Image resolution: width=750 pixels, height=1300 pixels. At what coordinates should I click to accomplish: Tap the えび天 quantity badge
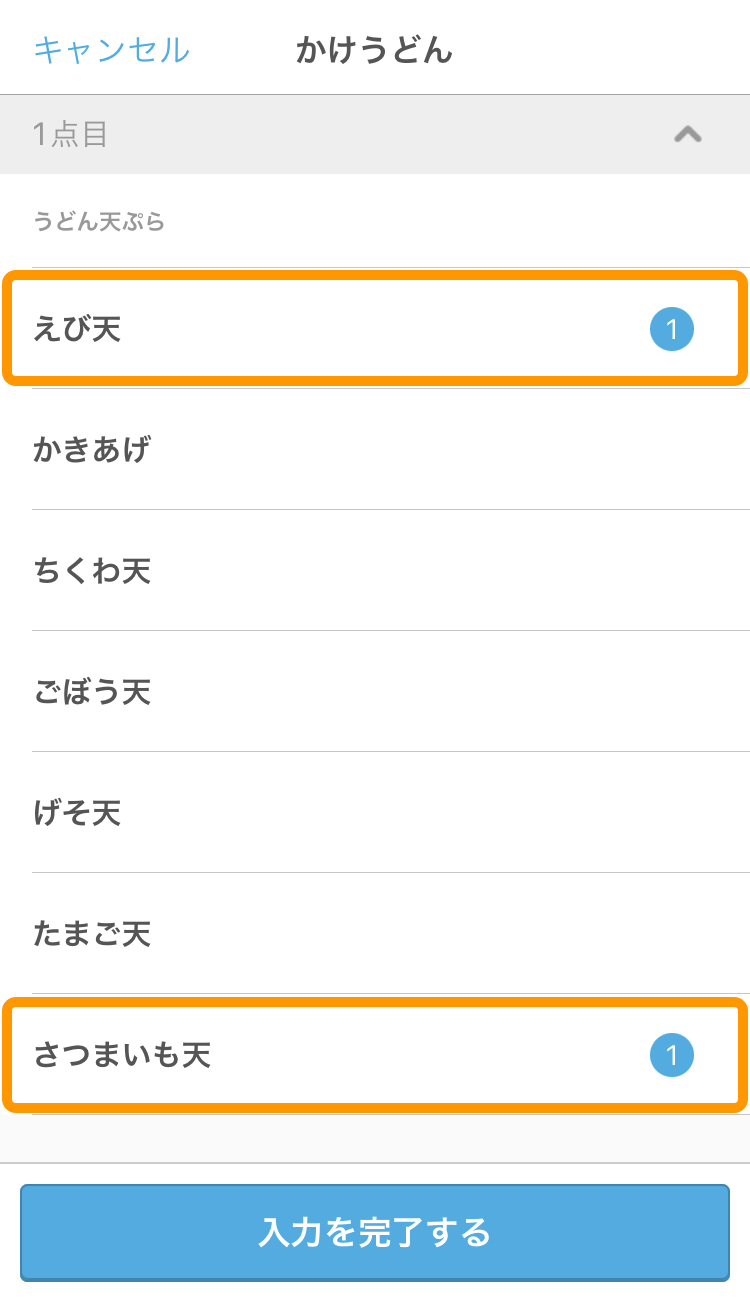[672, 329]
